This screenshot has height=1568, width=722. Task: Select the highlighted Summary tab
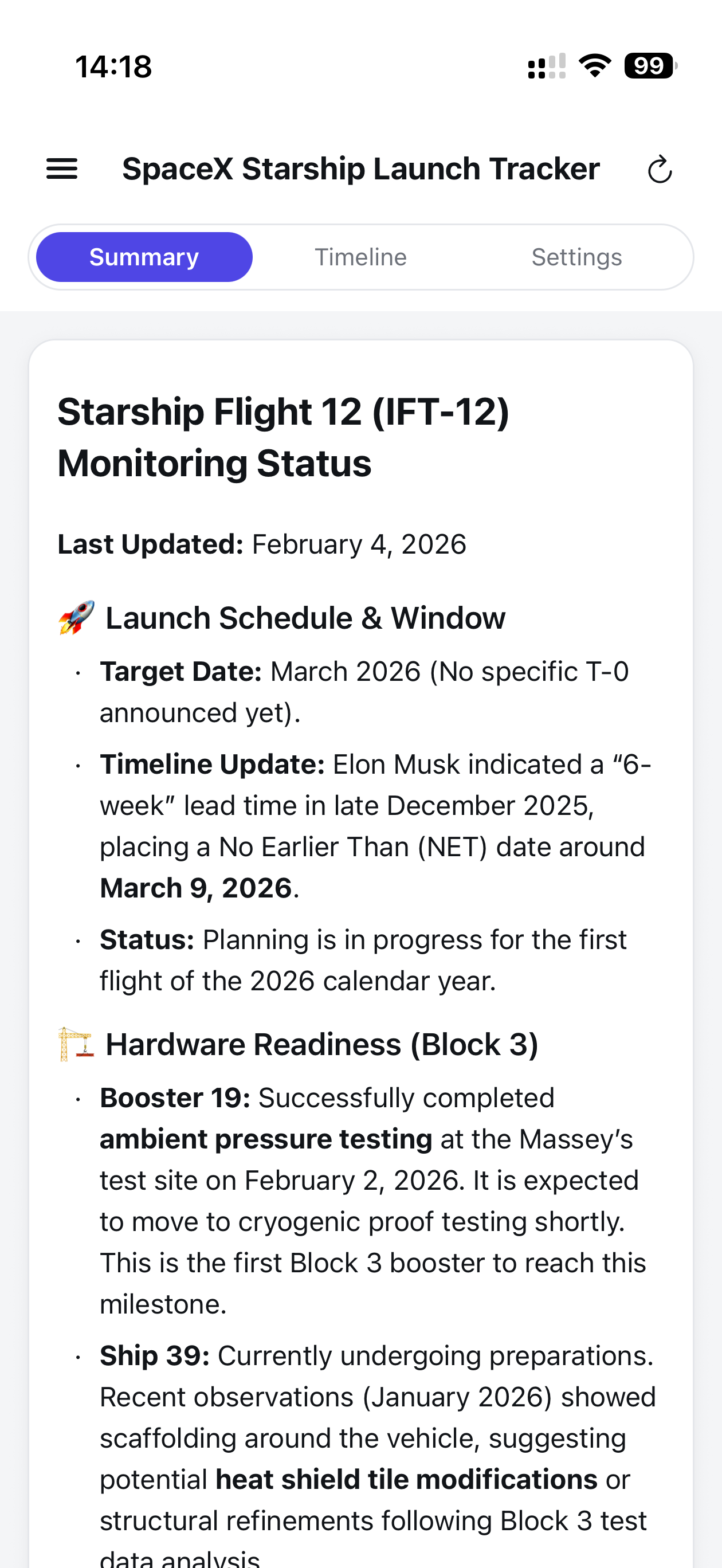pos(144,256)
